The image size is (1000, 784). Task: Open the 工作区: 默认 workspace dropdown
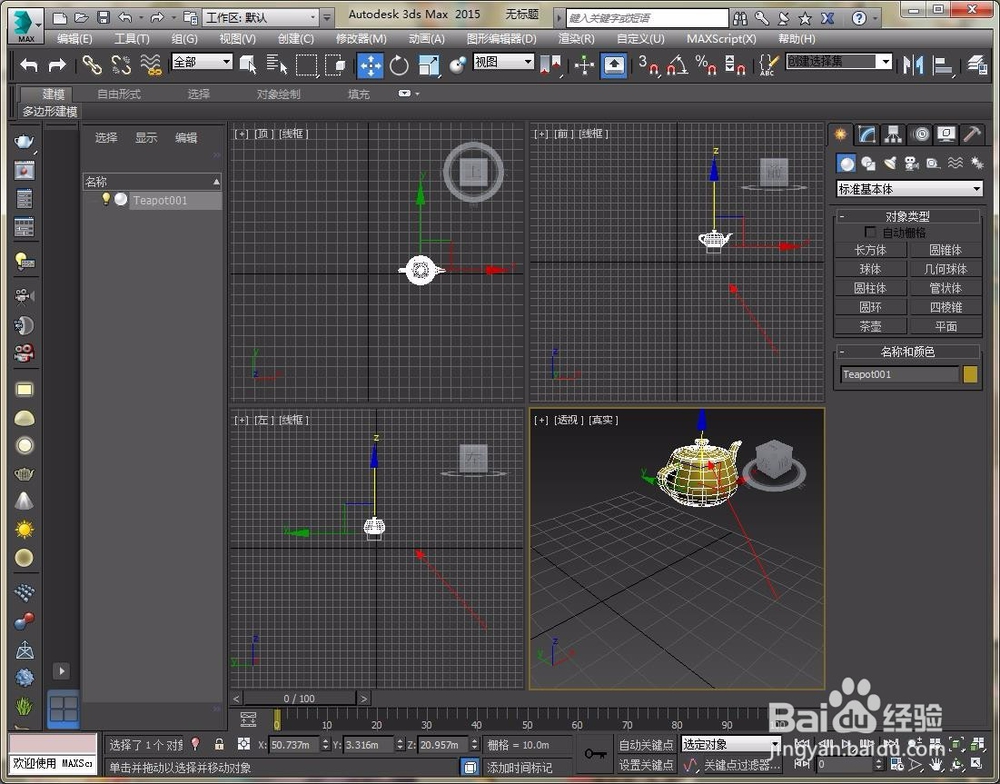pos(260,18)
